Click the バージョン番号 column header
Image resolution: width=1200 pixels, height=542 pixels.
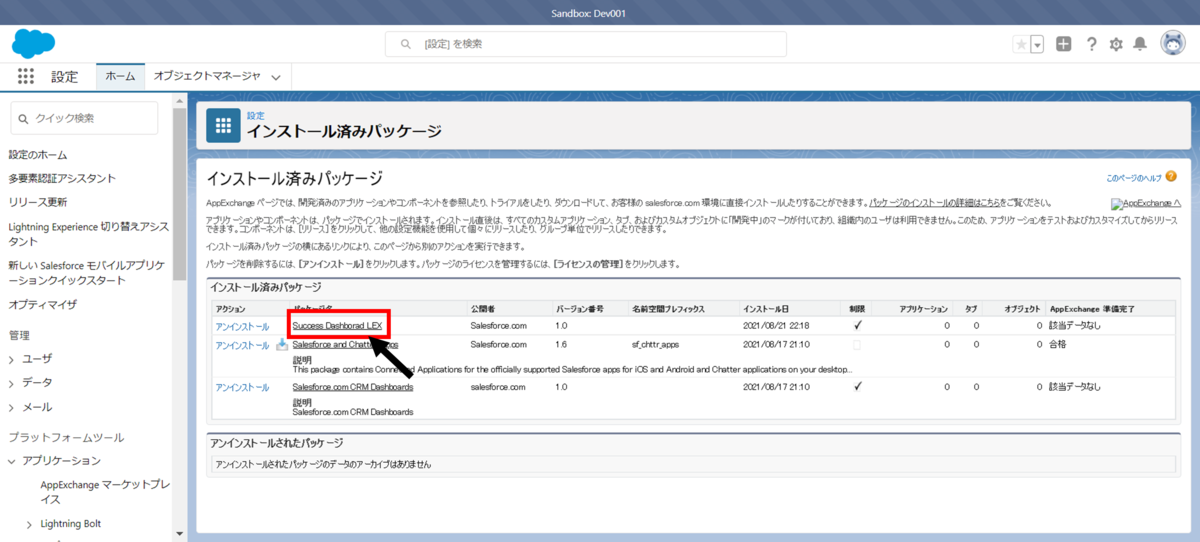pos(579,308)
